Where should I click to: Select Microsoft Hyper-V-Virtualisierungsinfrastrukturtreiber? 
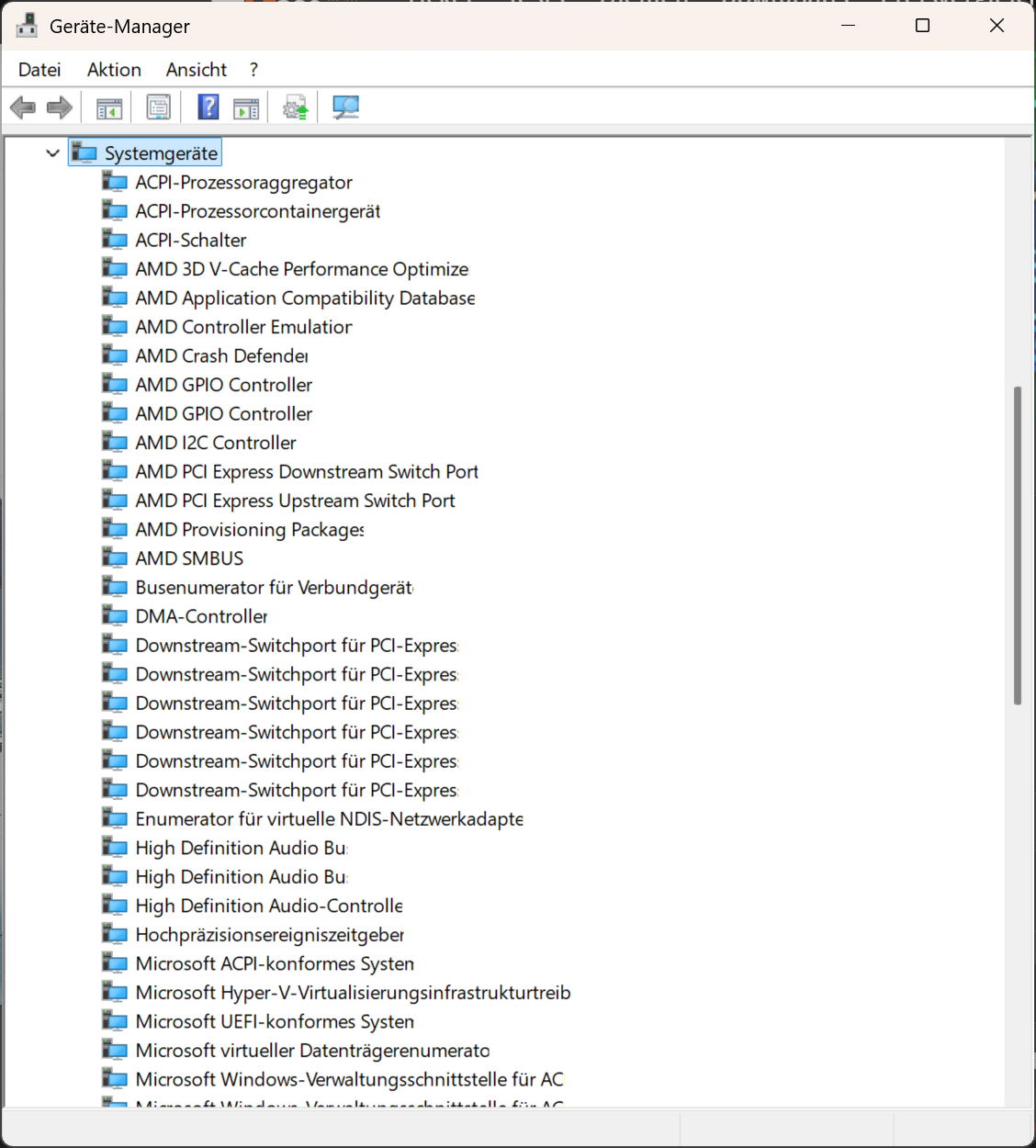tap(353, 993)
